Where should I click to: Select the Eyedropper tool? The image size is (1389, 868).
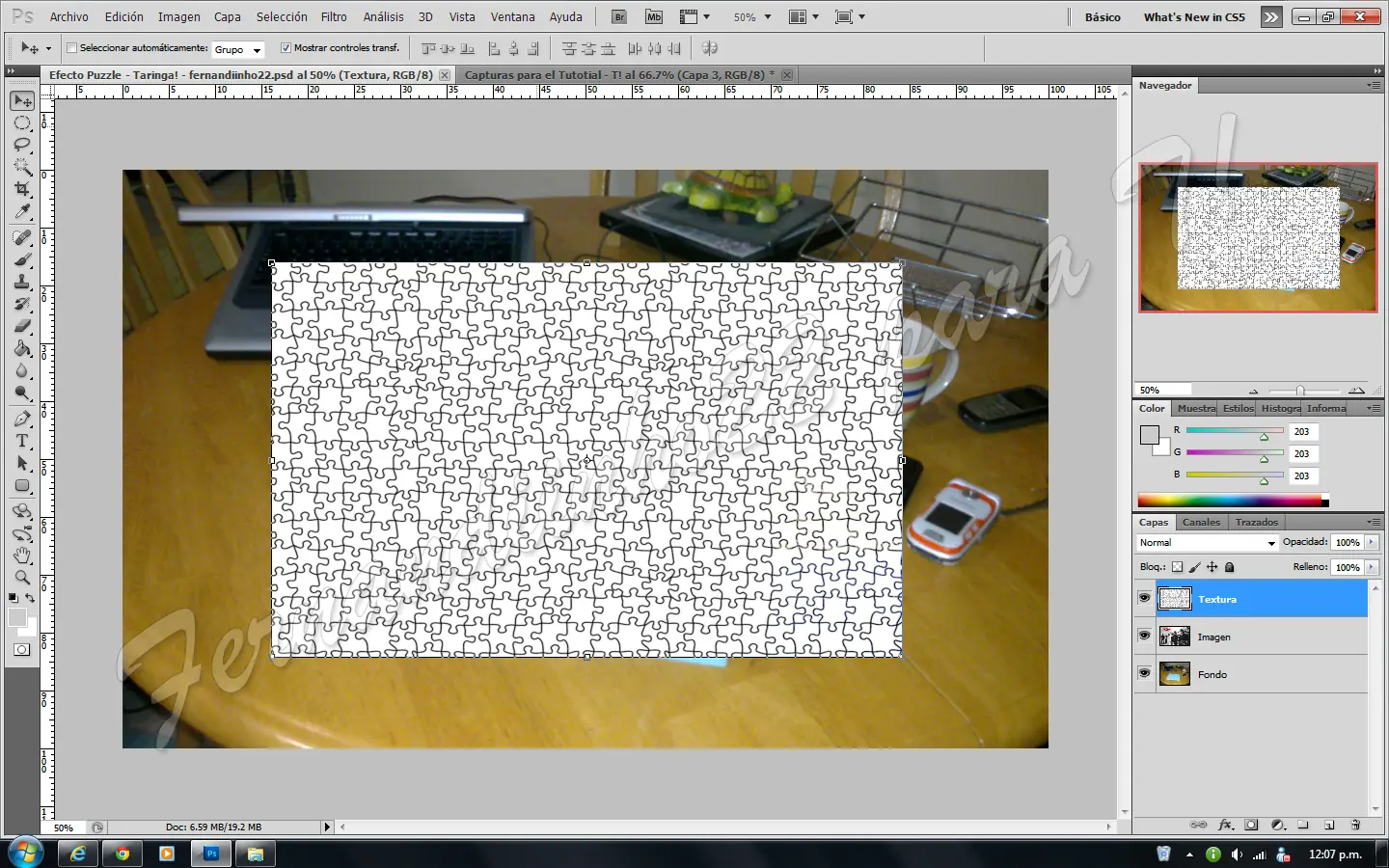point(22,211)
